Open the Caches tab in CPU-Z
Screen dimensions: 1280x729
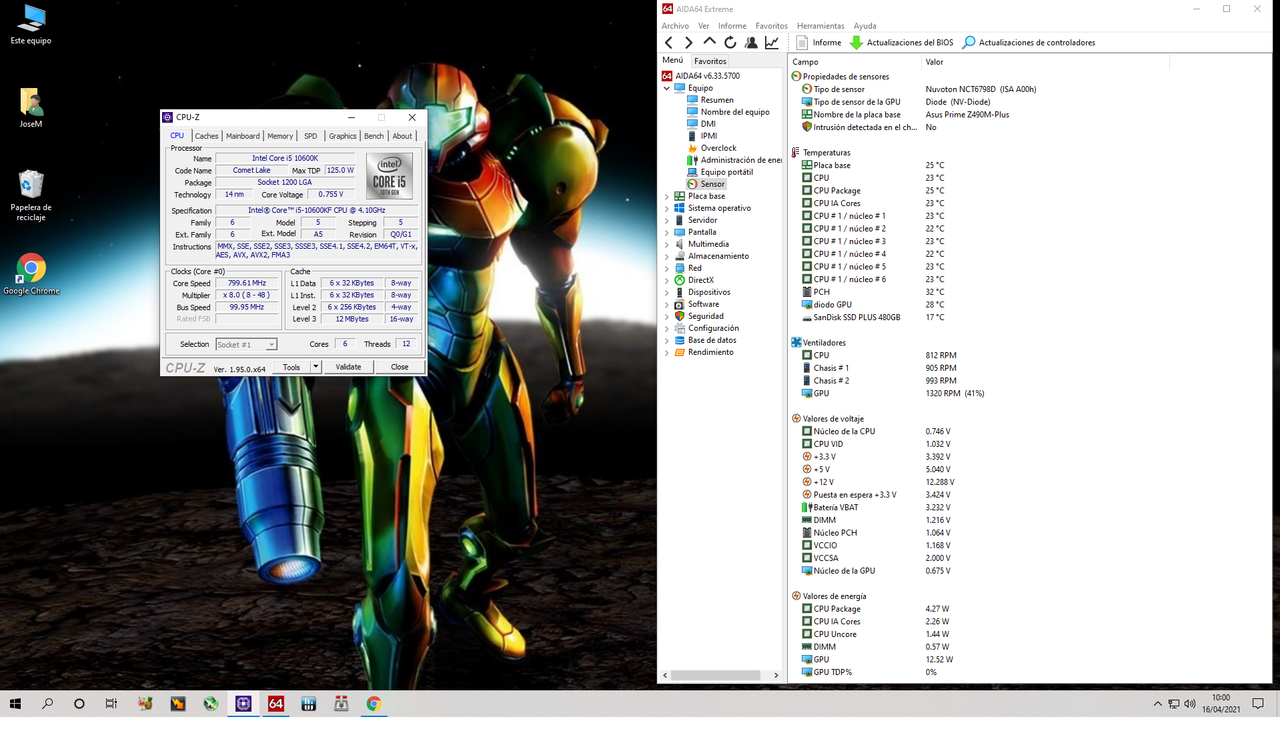(206, 136)
